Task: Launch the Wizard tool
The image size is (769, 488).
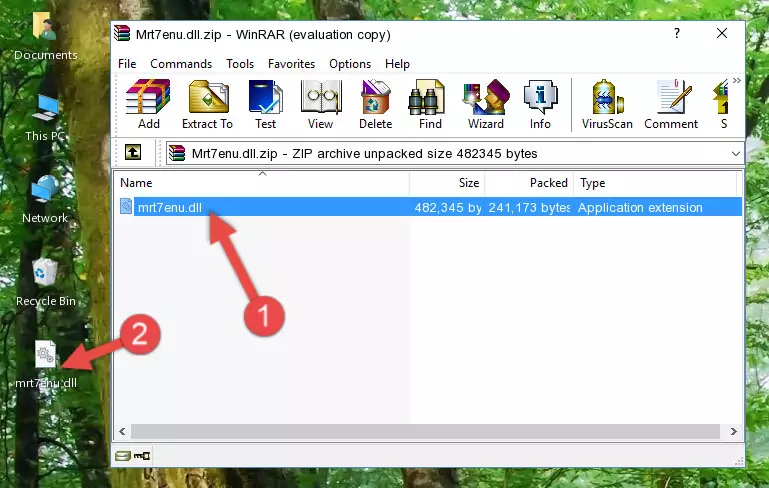Action: click(x=486, y=104)
